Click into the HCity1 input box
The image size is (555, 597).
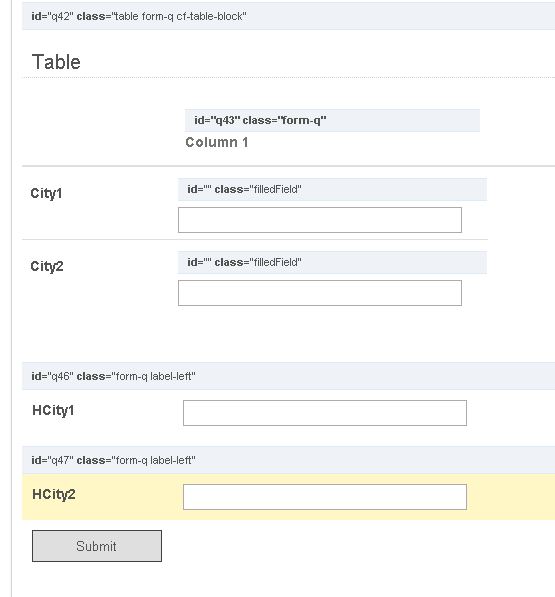click(325, 413)
